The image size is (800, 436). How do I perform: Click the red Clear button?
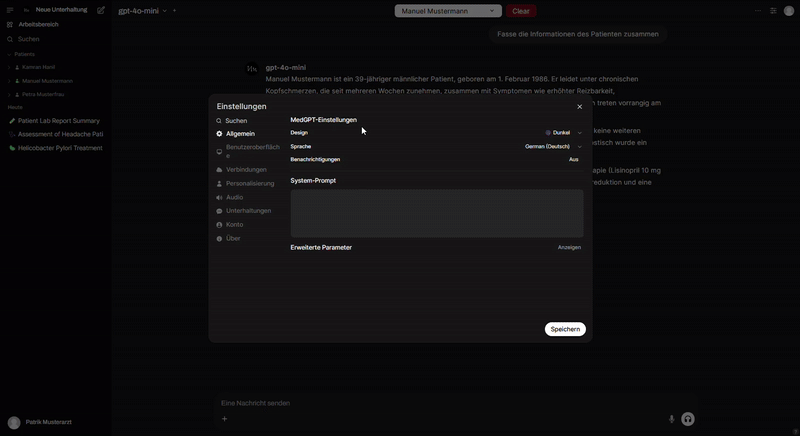click(521, 11)
